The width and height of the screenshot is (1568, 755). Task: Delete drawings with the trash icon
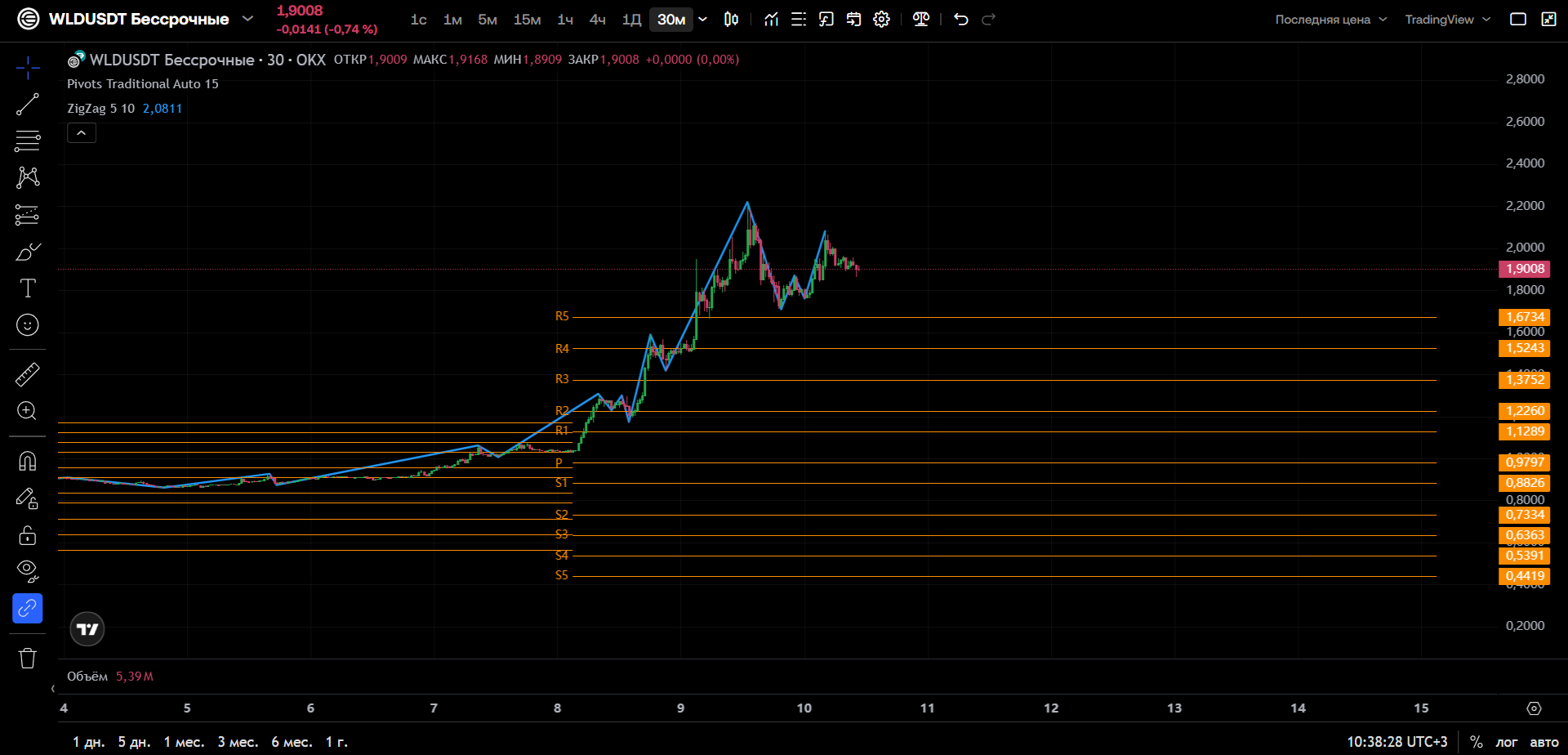click(x=27, y=658)
